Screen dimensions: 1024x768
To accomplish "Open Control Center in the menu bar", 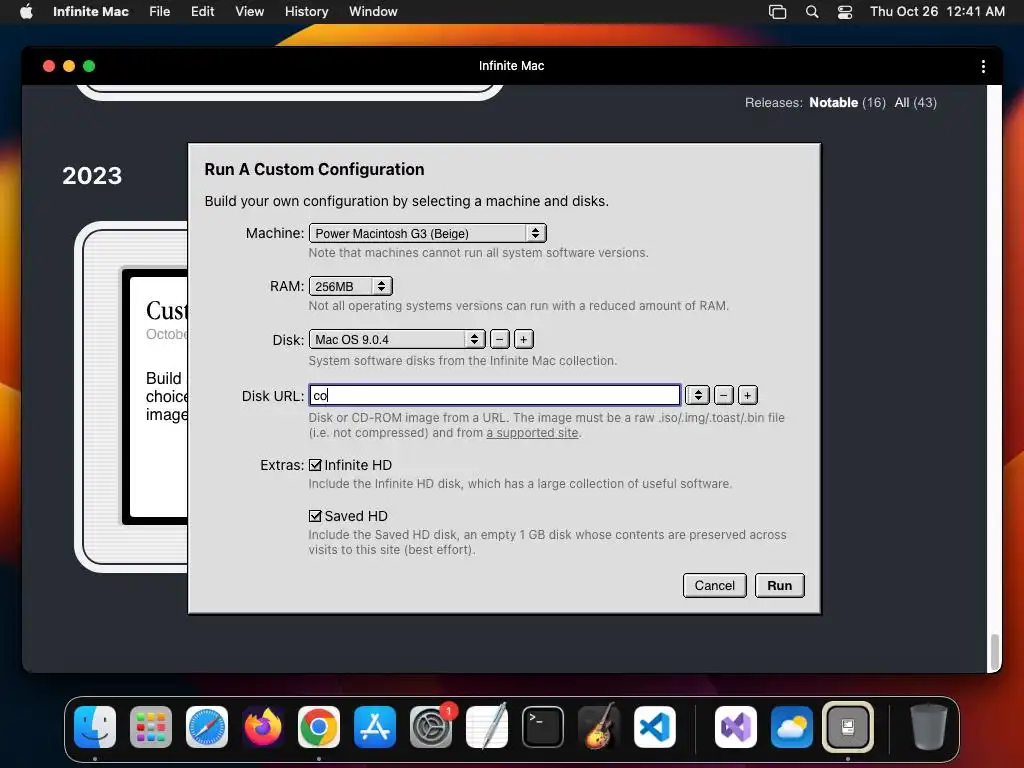I will (844, 11).
